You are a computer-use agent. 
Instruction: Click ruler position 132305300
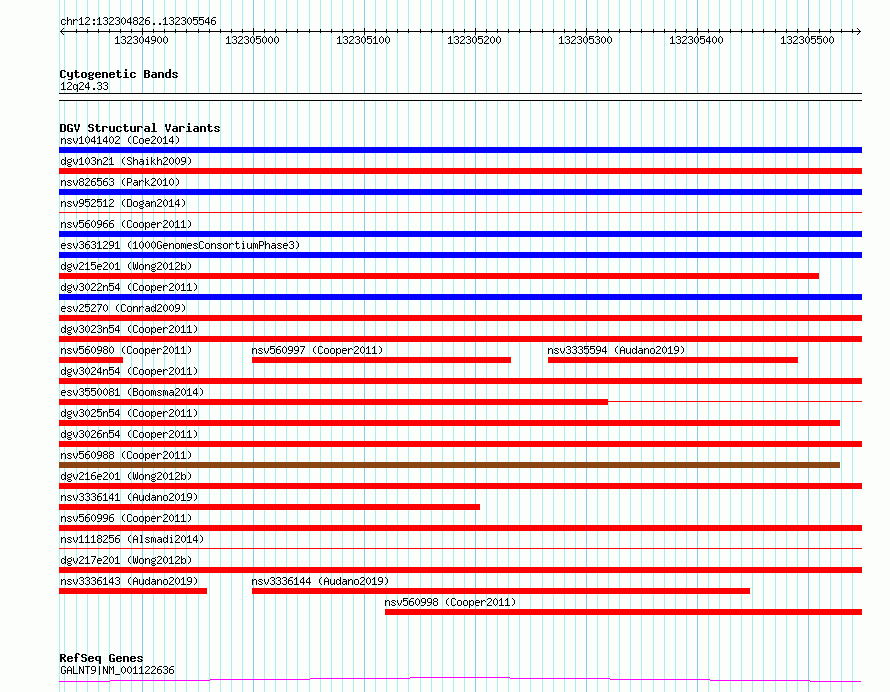click(x=585, y=40)
